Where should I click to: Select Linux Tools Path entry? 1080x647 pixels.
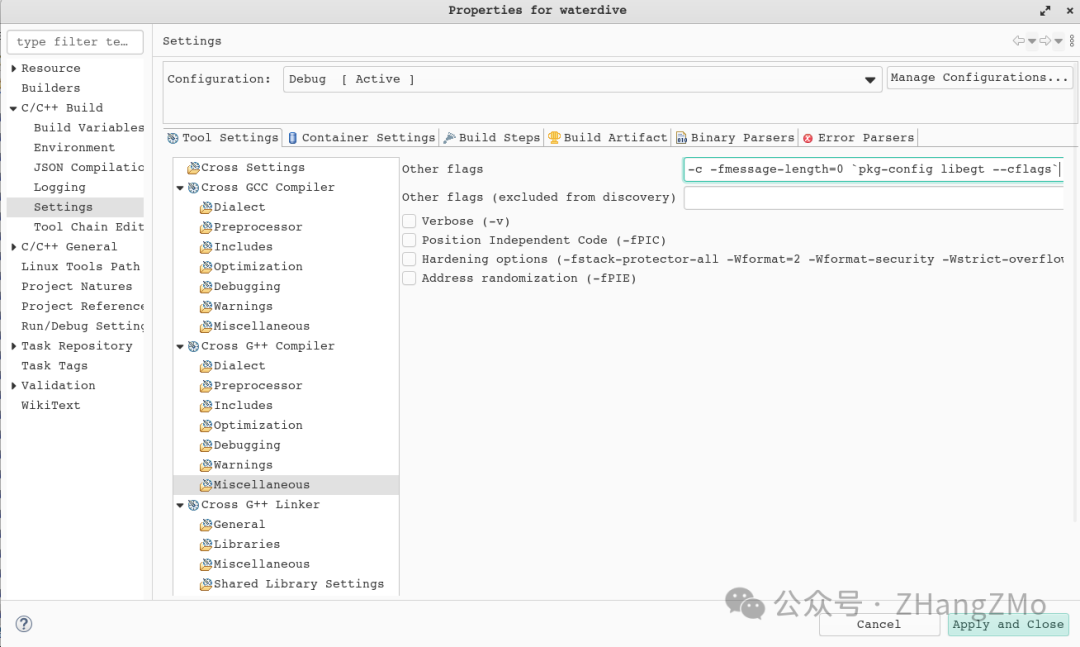point(81,267)
